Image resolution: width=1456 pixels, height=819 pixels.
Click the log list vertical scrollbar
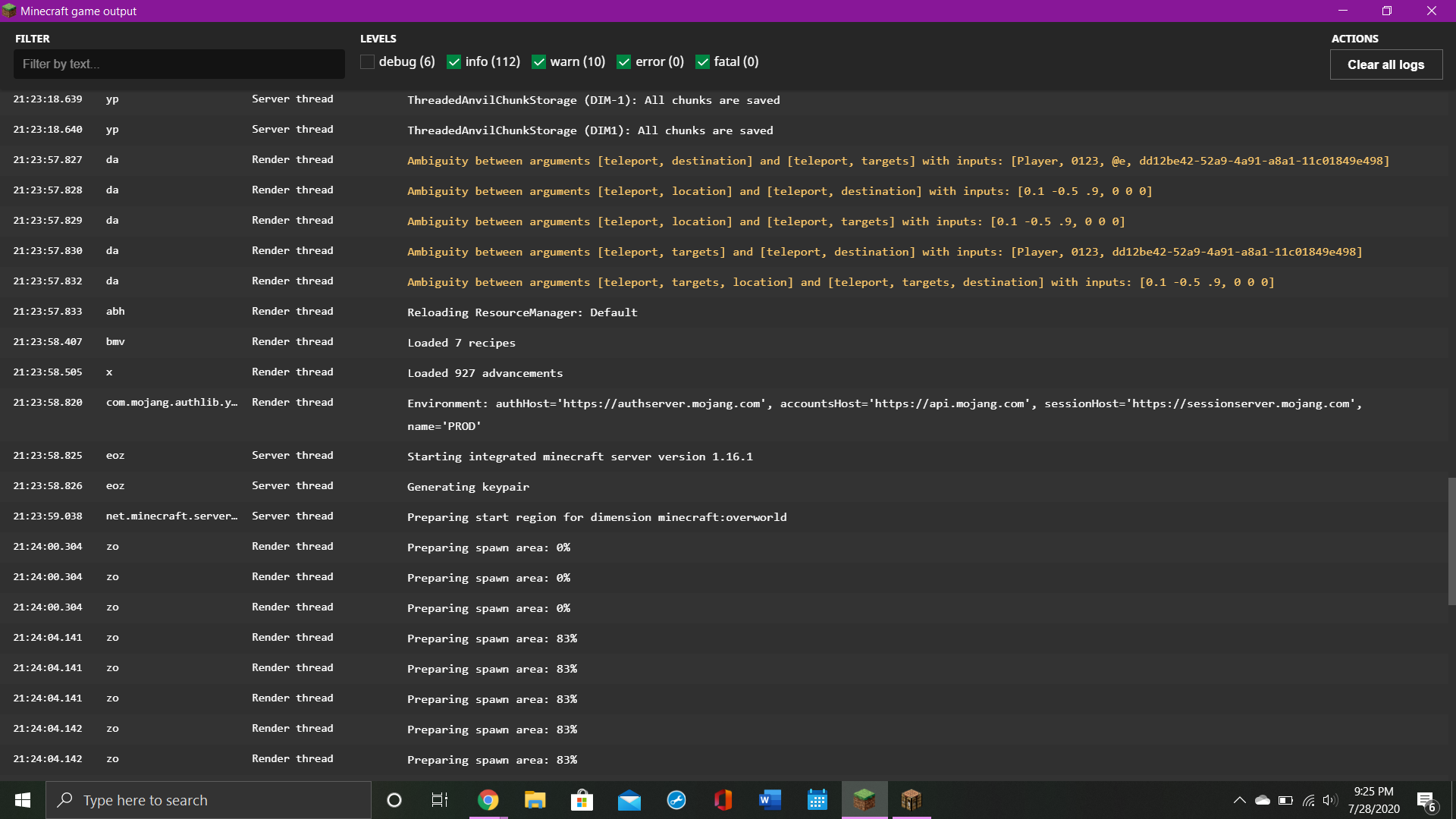pos(1451,540)
